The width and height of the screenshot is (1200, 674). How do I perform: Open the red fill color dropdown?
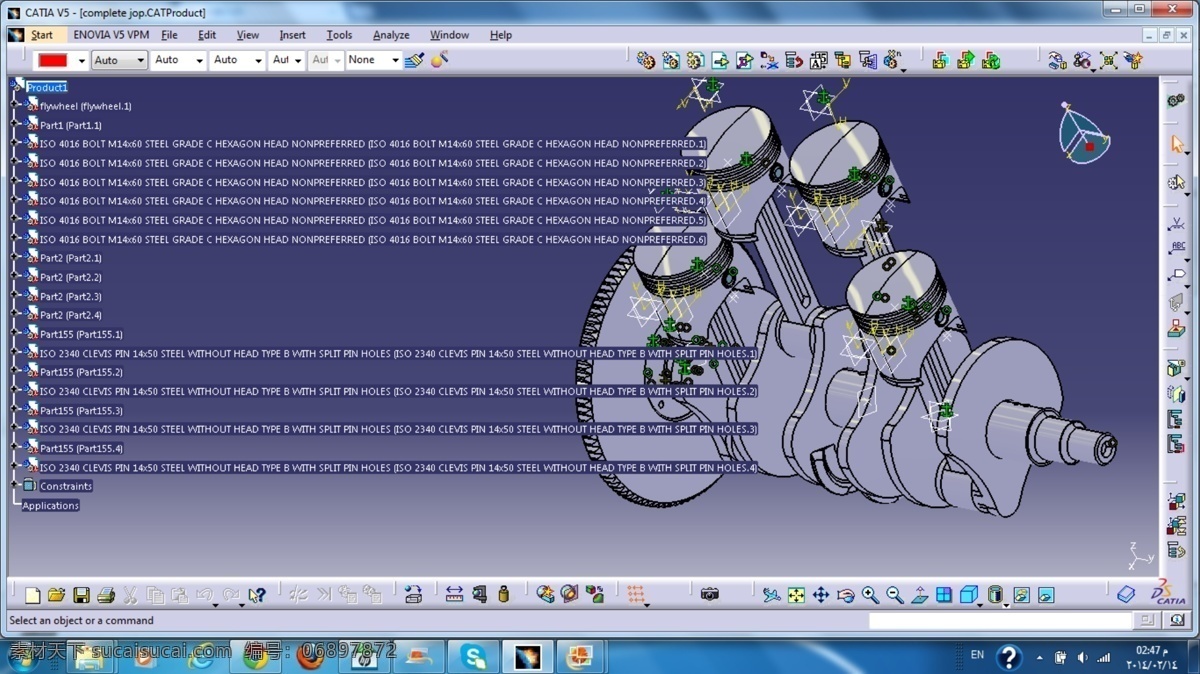click(x=81, y=61)
